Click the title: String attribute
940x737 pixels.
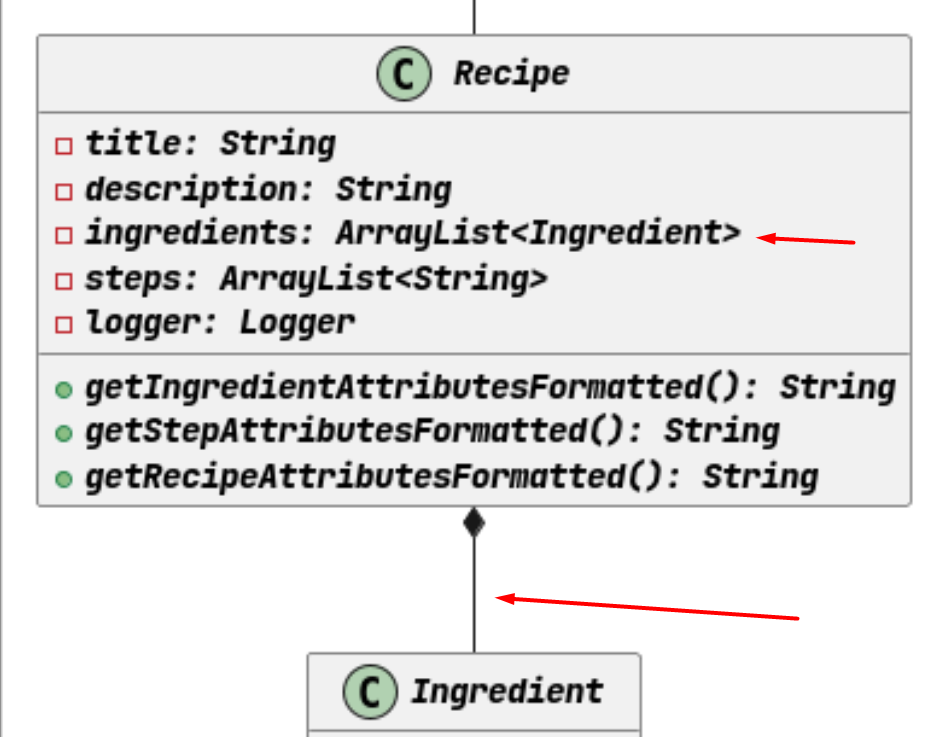pyautogui.click(x=210, y=144)
